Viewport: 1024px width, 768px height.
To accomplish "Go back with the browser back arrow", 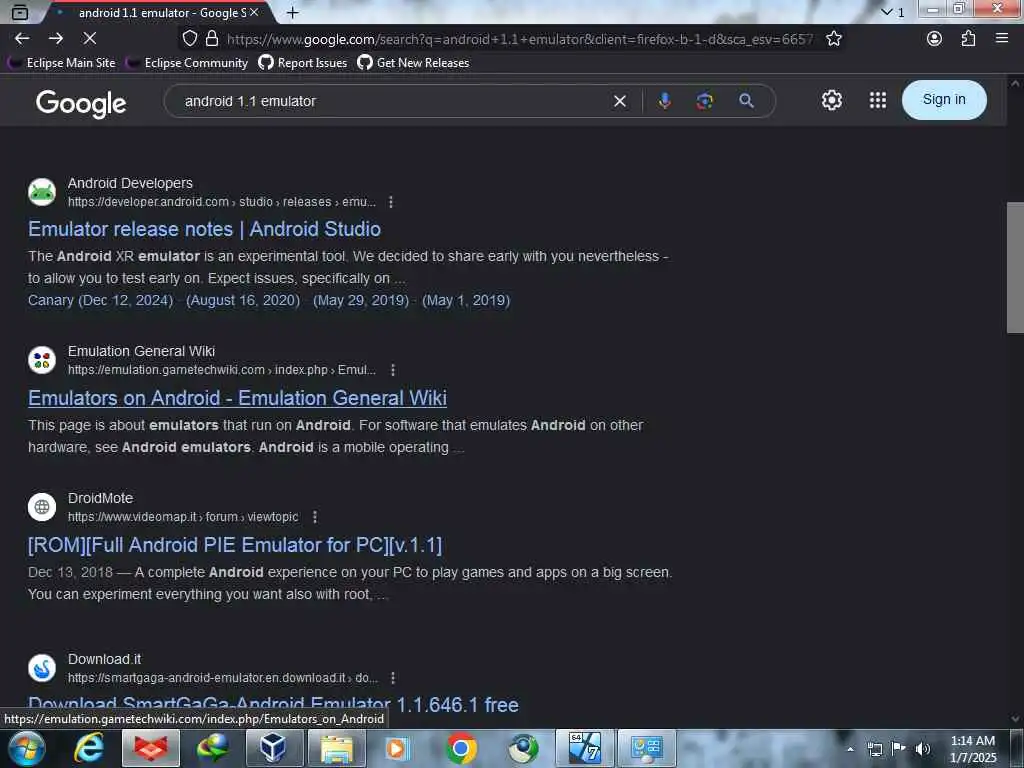I will click(22, 39).
